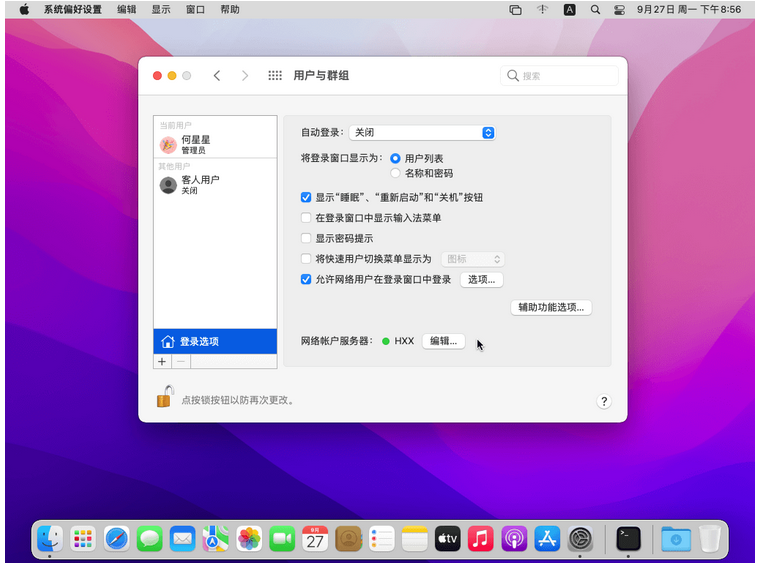Open Apple TV from the Dock
757x563 pixels.
tap(448, 538)
